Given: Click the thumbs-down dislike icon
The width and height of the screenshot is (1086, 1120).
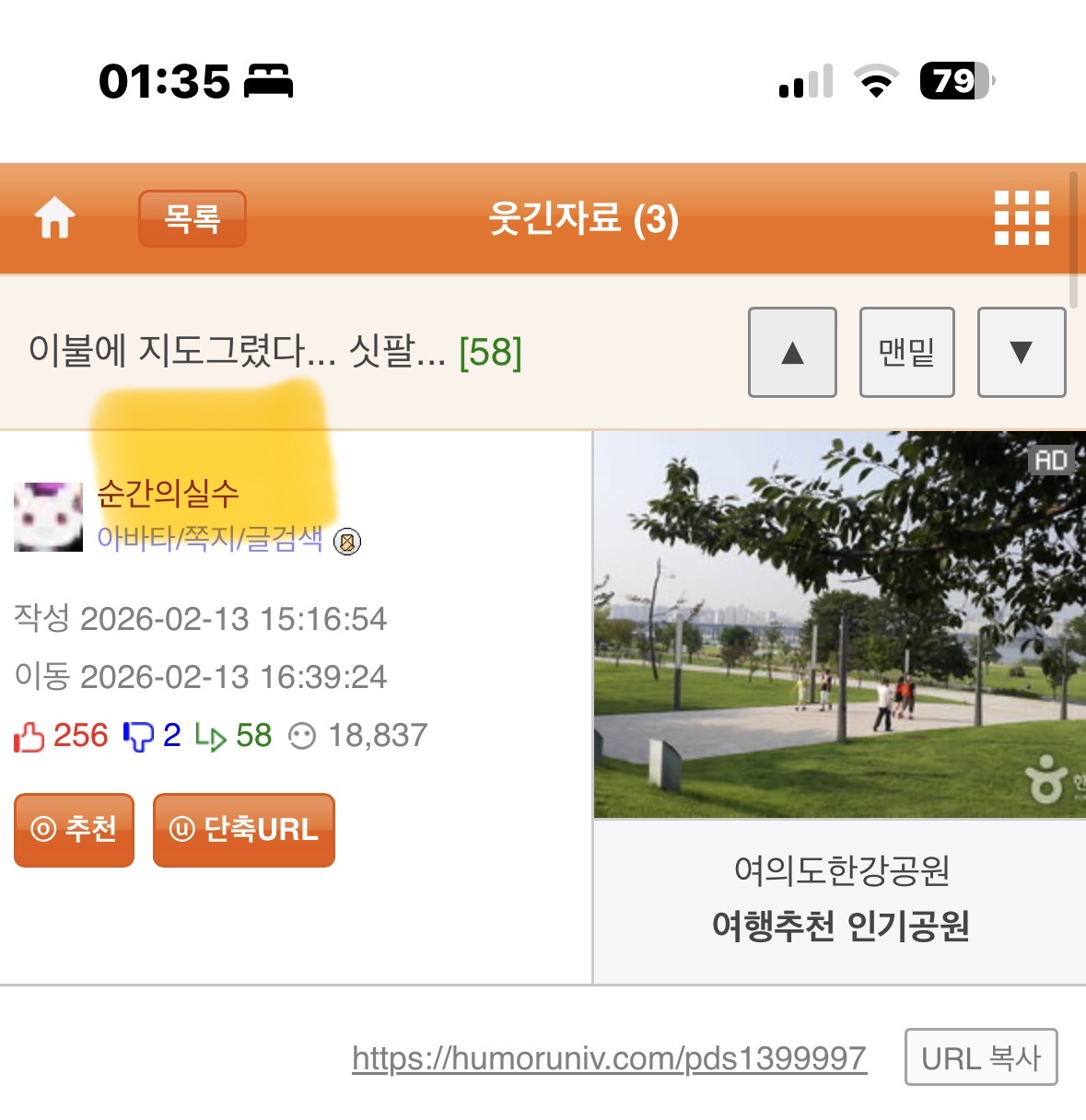Looking at the screenshot, I should (x=138, y=737).
